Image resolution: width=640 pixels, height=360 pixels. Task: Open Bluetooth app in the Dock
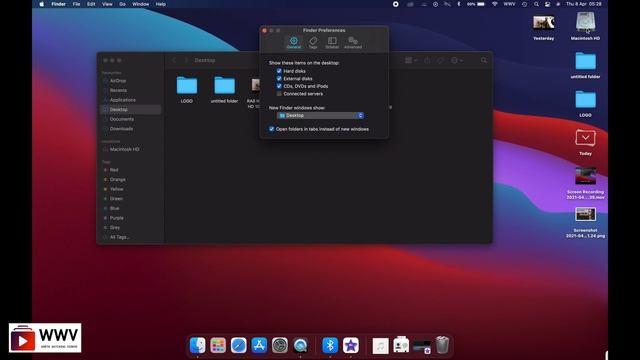pyautogui.click(x=330, y=345)
